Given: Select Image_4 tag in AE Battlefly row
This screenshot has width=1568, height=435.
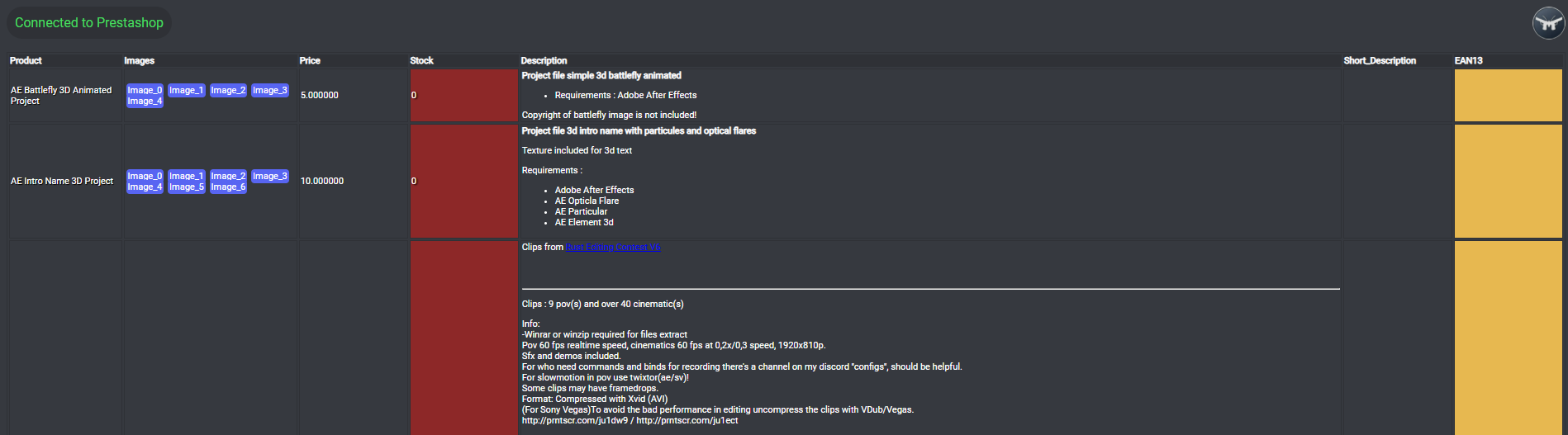Looking at the screenshot, I should [x=145, y=102].
